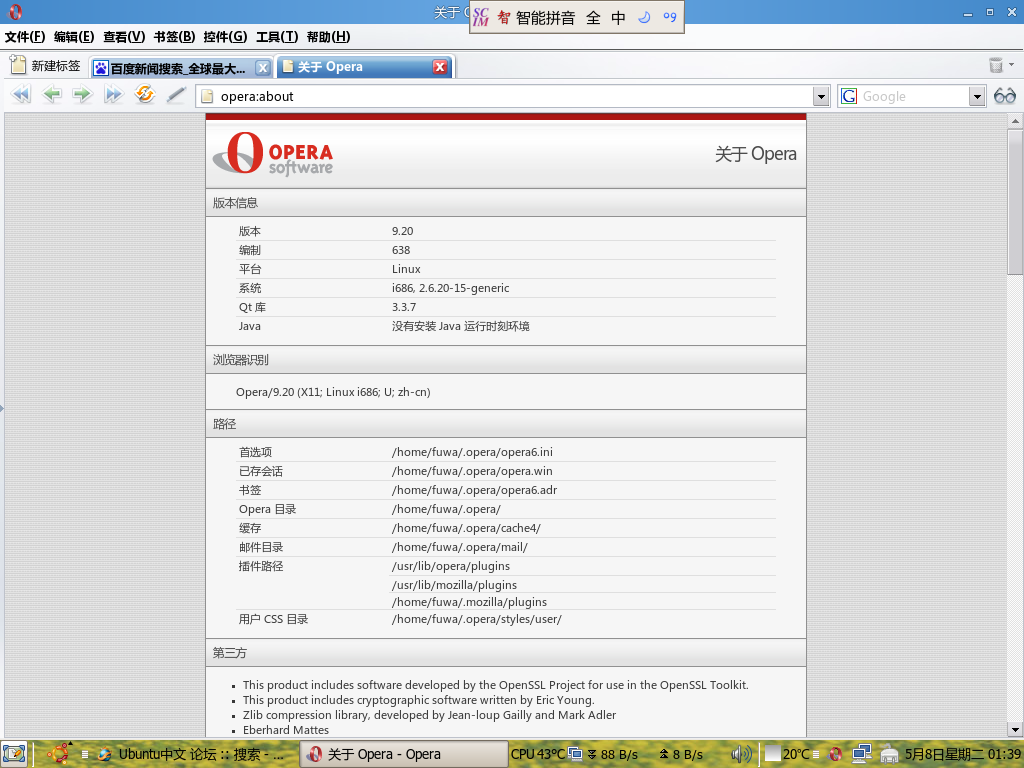Click the network computers tray icon

pyautogui.click(x=861, y=754)
